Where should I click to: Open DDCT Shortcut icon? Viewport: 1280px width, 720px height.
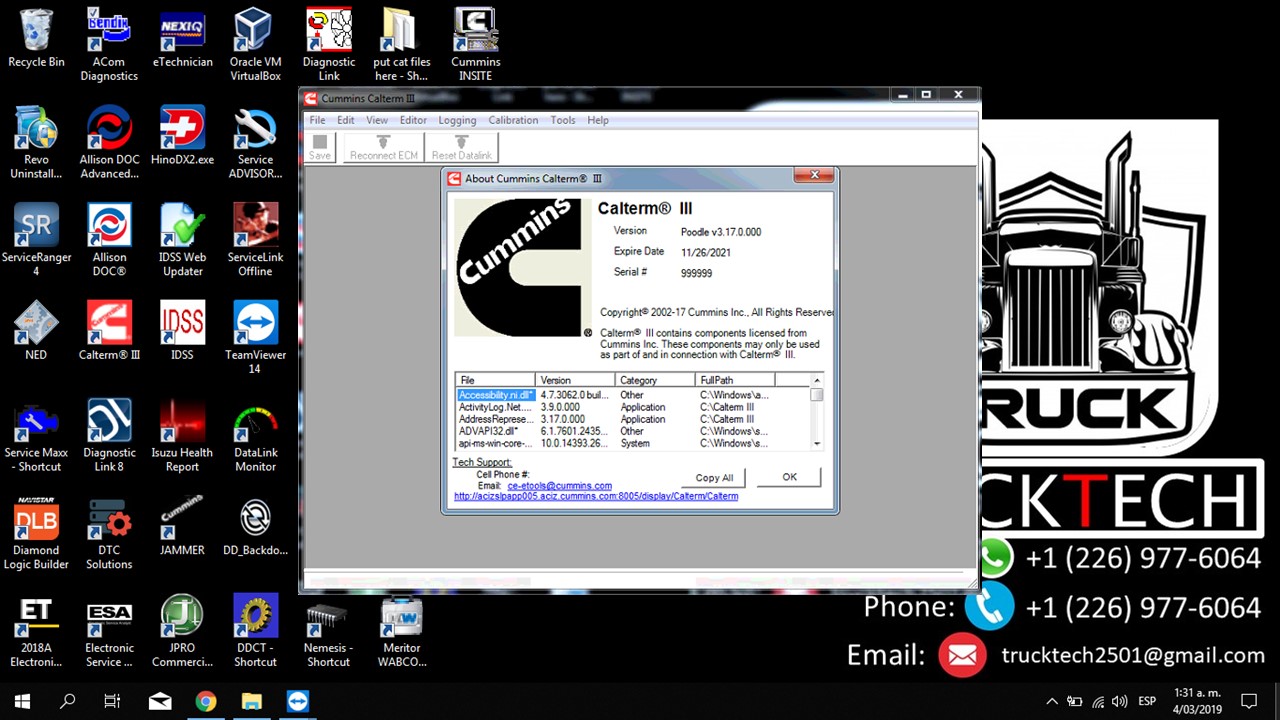pyautogui.click(x=255, y=631)
